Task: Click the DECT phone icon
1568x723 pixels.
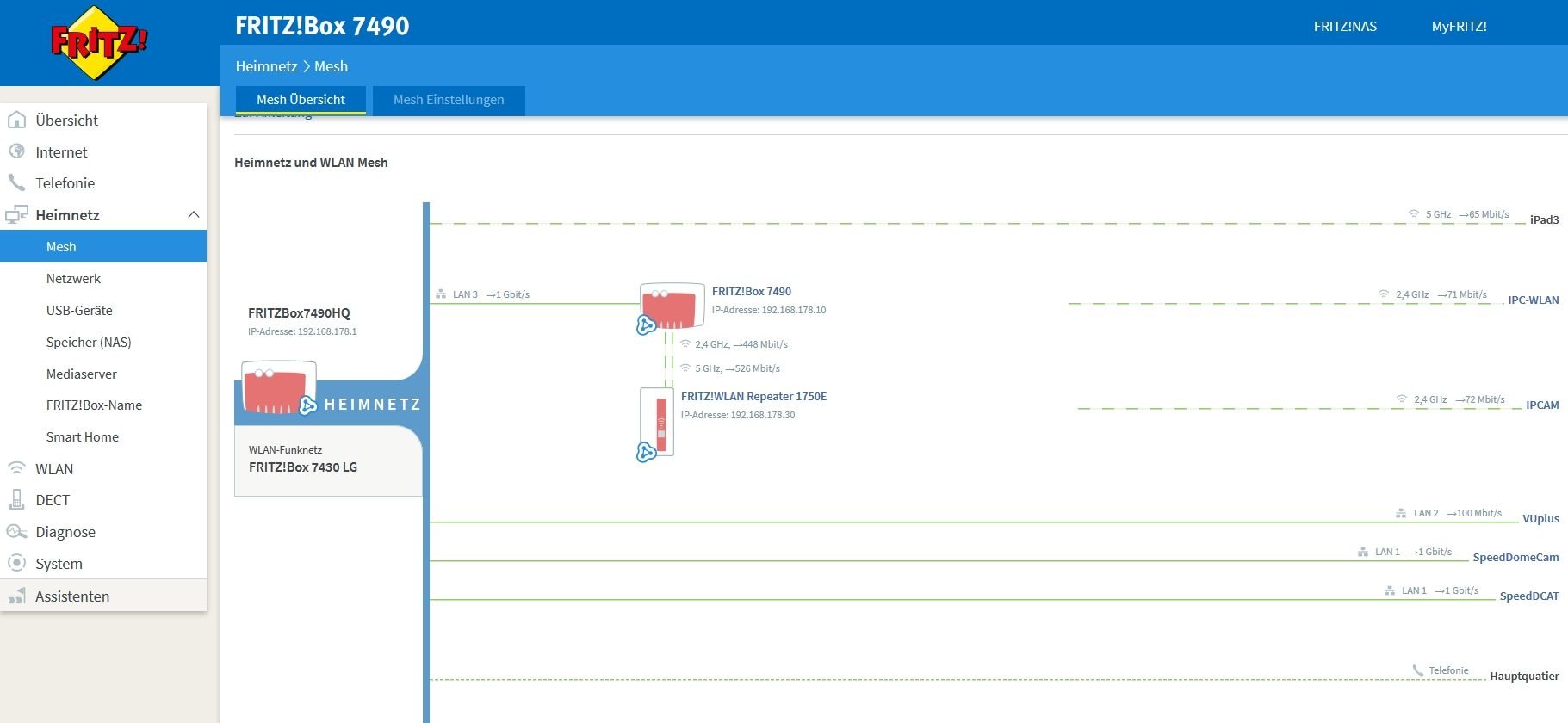Action: point(16,499)
